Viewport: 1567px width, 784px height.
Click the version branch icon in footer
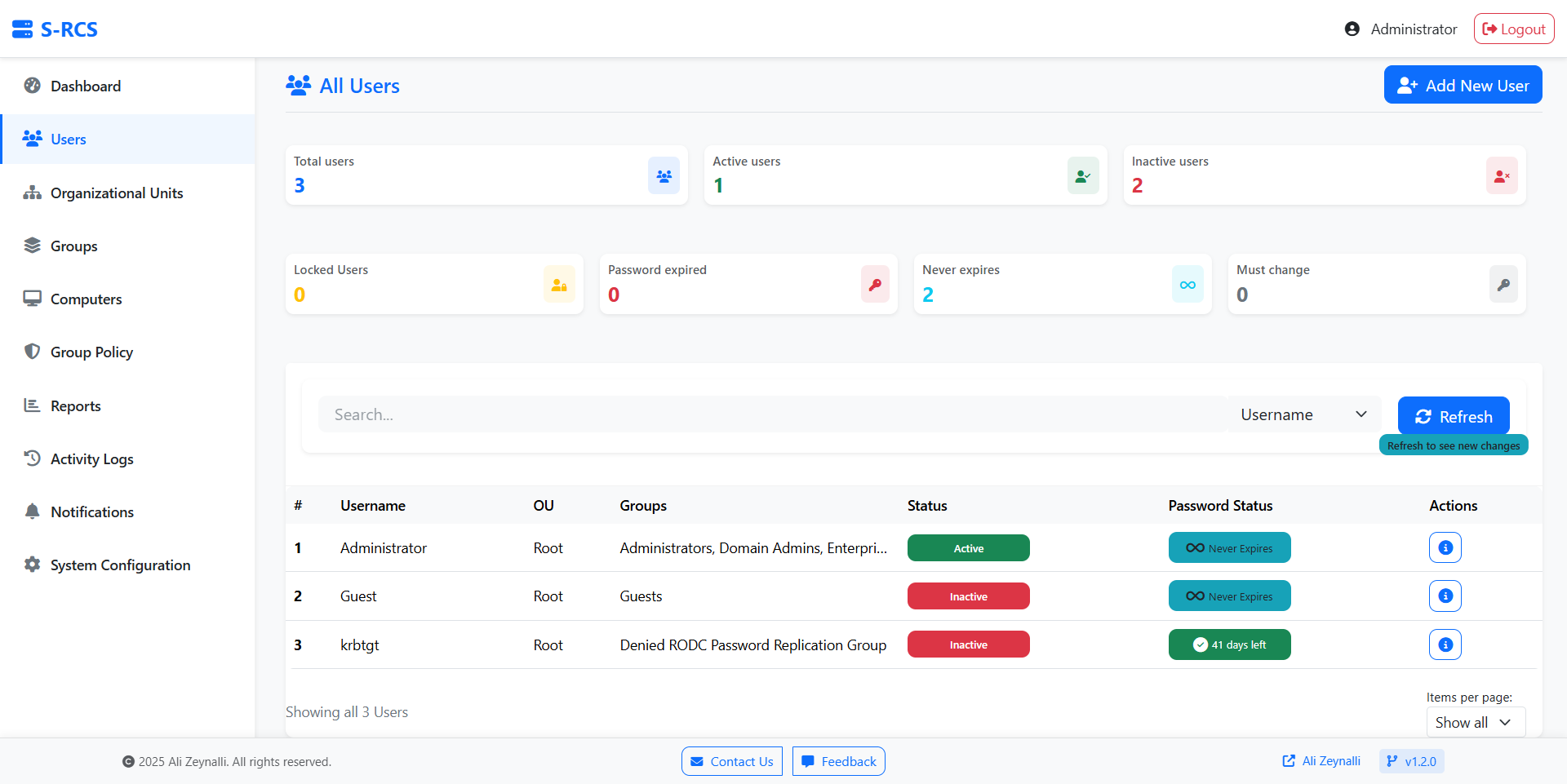pyautogui.click(x=1392, y=761)
